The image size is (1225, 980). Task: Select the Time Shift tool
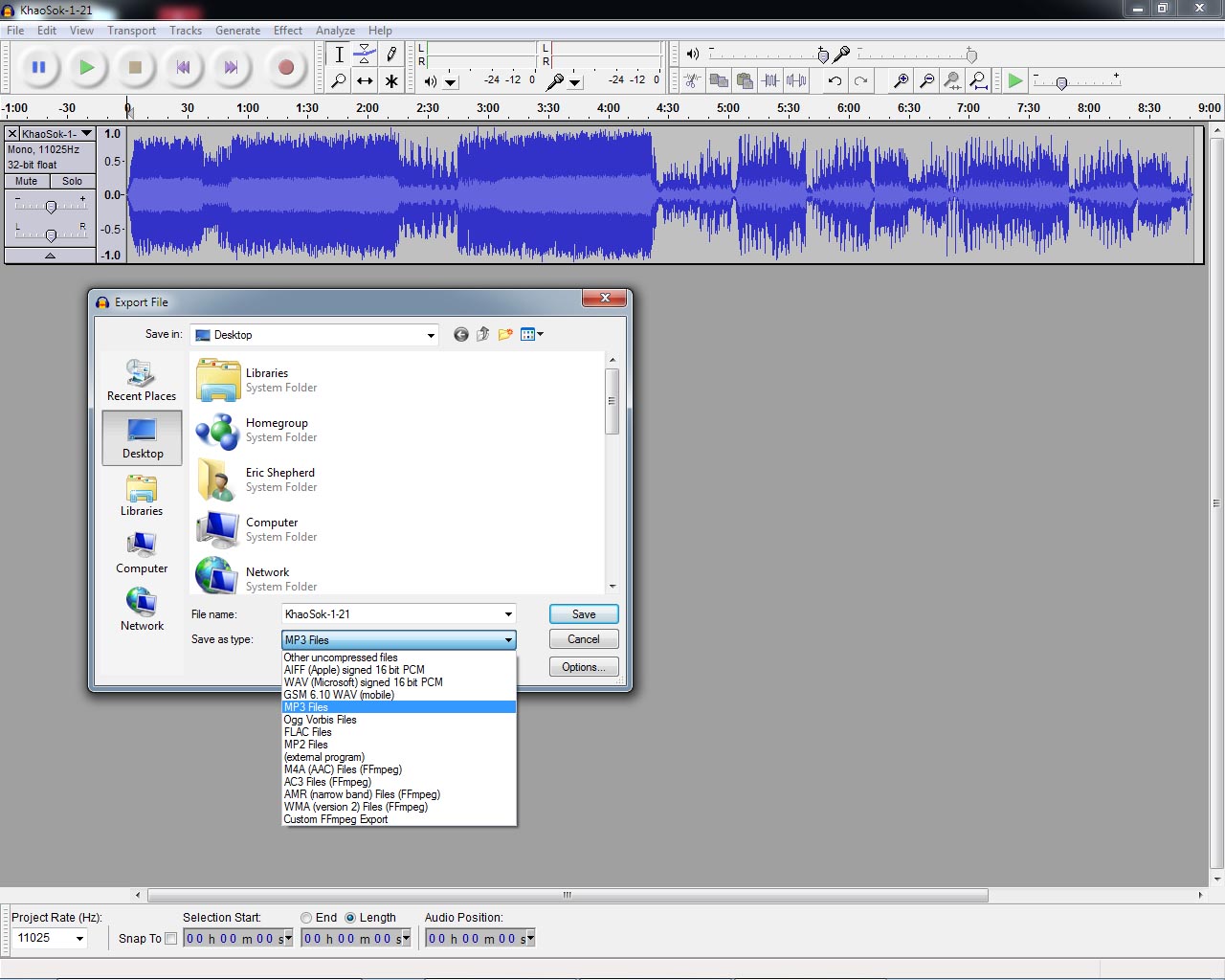[x=365, y=81]
